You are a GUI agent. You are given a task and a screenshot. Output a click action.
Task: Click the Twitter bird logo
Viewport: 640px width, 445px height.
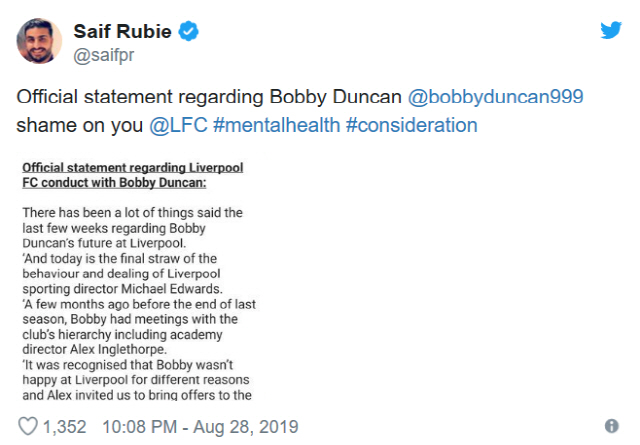pyautogui.click(x=611, y=30)
